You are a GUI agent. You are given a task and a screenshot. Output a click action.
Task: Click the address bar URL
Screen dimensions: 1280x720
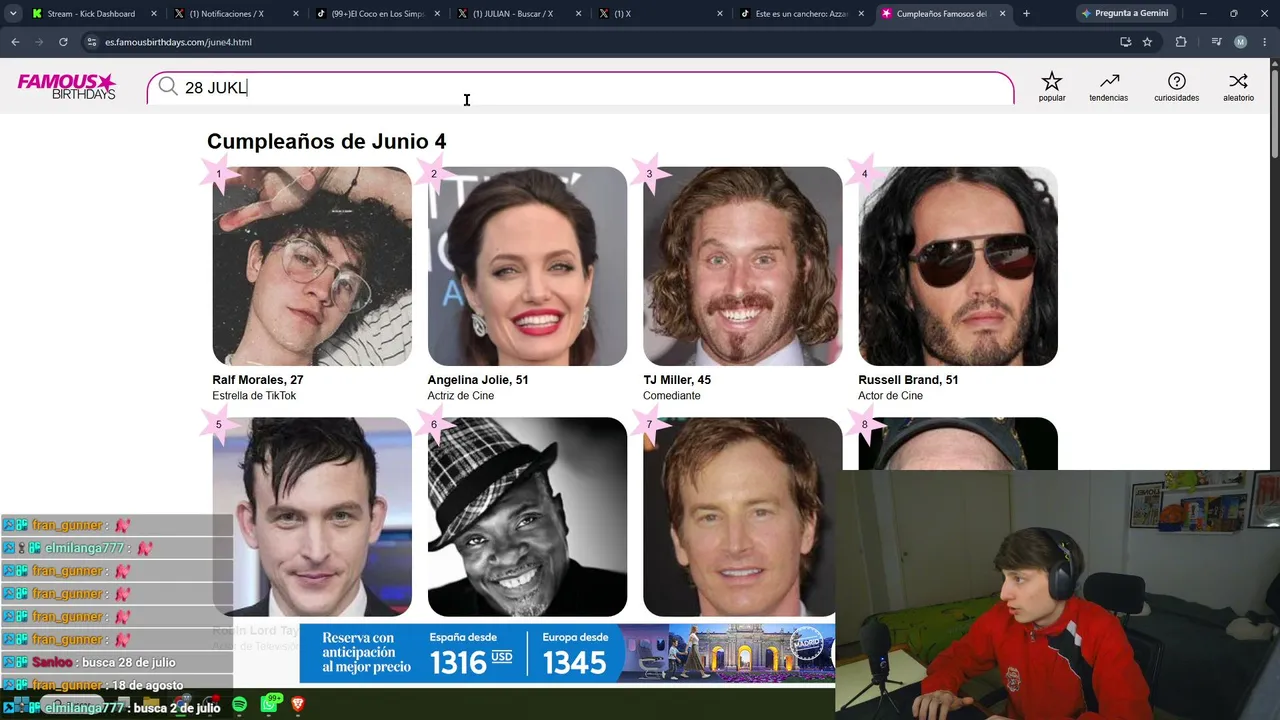point(178,42)
